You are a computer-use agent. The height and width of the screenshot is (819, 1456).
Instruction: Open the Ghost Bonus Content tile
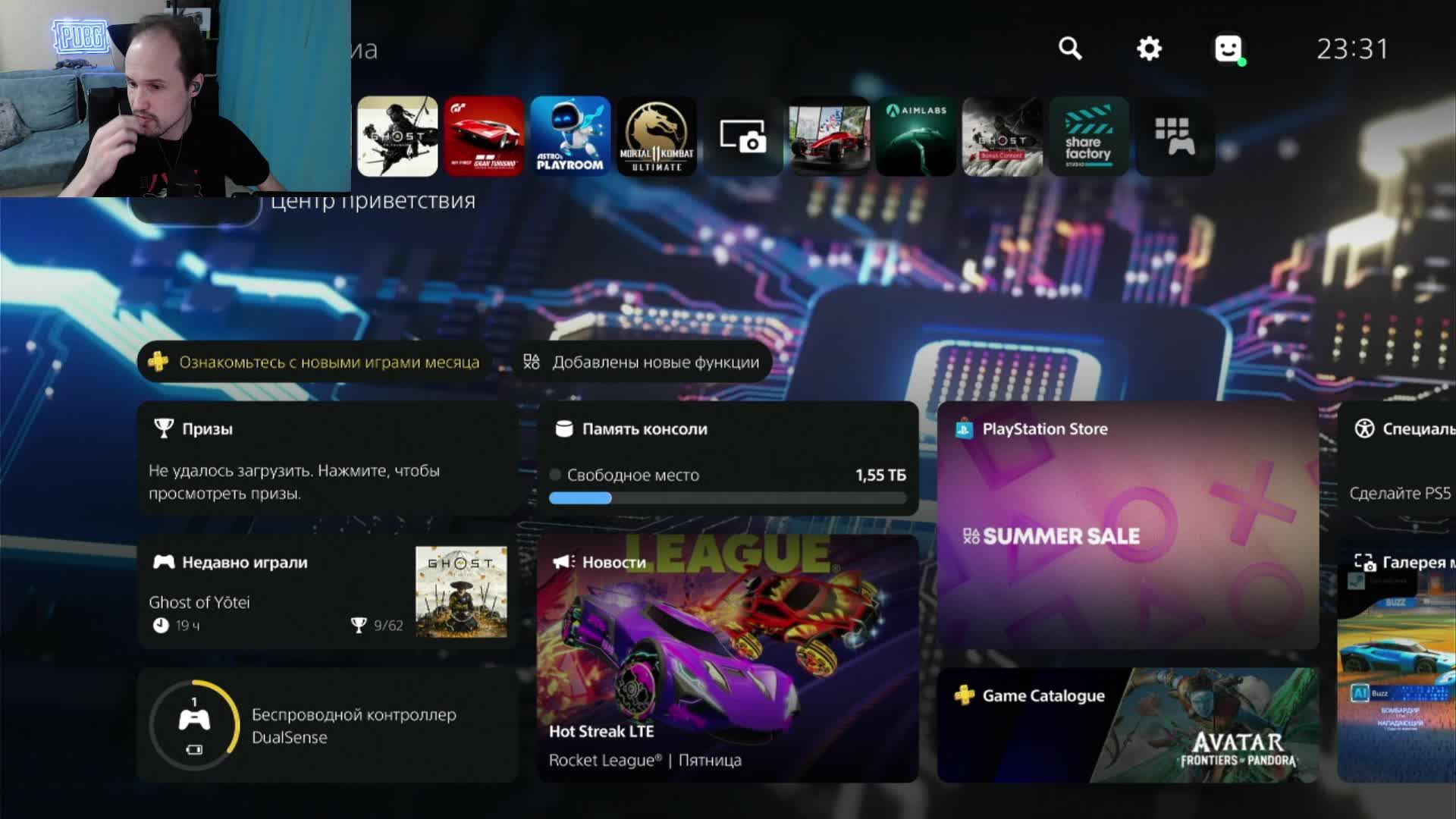(1003, 136)
